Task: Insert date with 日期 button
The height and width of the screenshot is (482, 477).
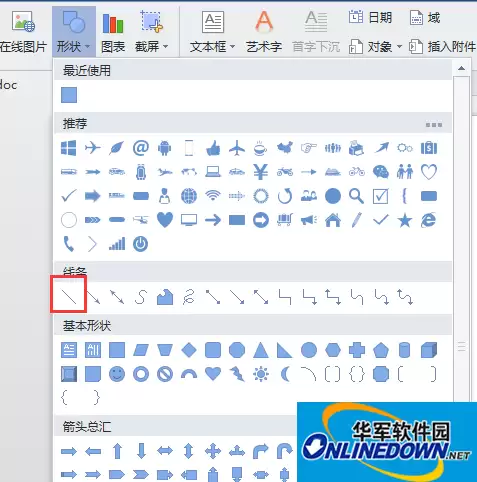Action: point(370,17)
